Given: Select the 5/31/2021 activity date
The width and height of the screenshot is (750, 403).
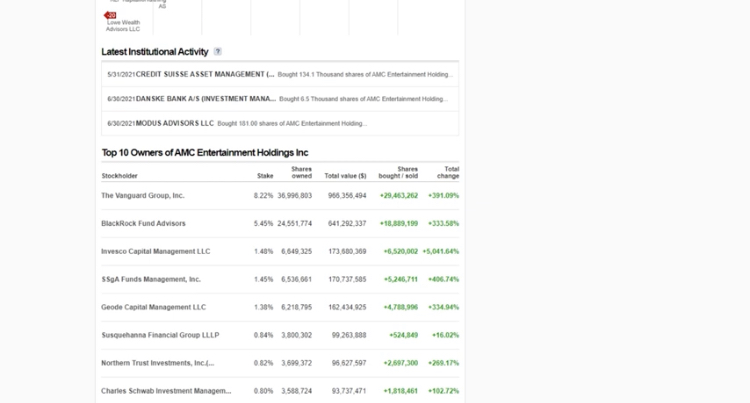Looking at the screenshot, I should coord(121,75).
